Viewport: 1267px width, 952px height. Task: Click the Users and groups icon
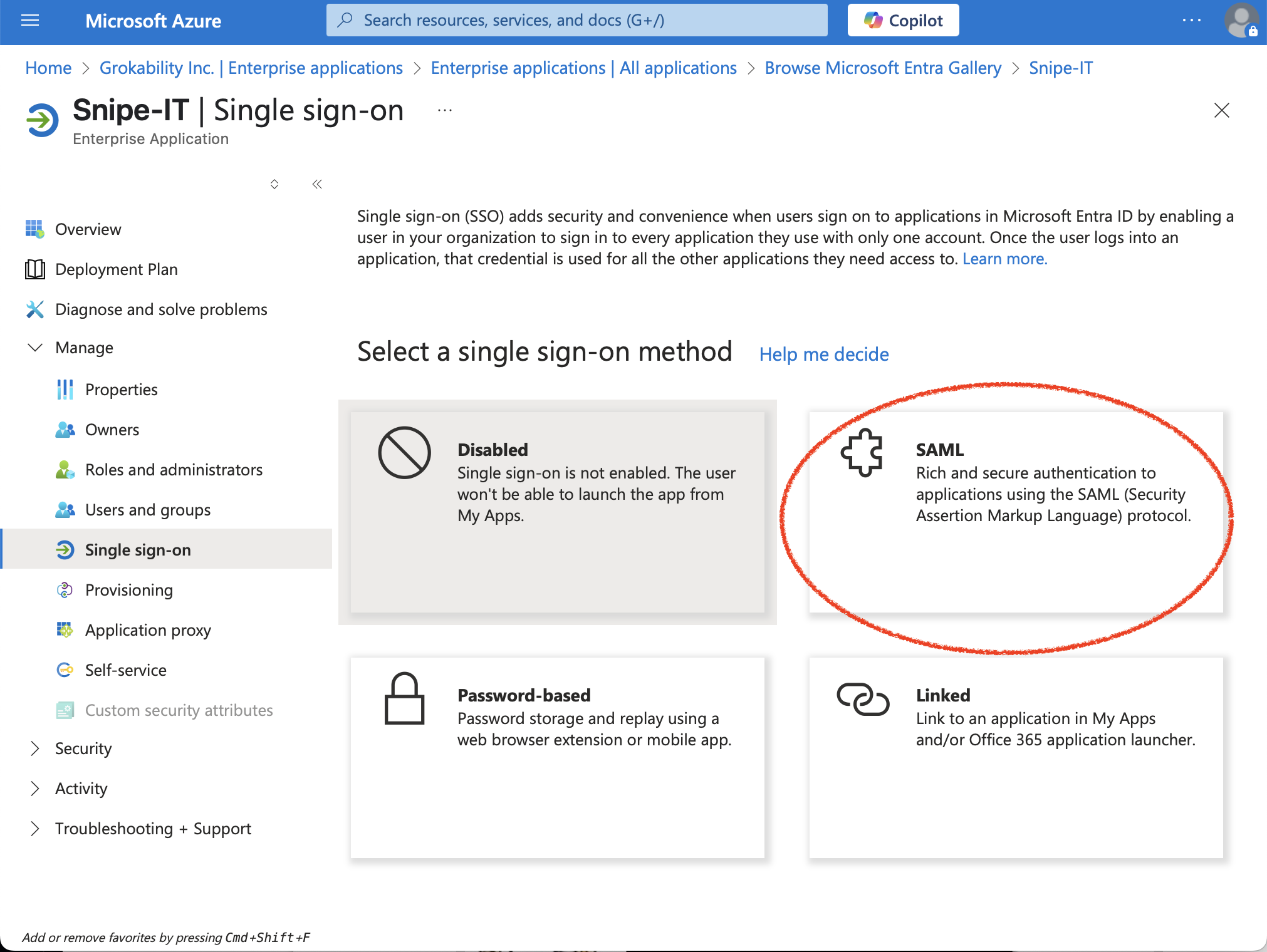pos(65,510)
